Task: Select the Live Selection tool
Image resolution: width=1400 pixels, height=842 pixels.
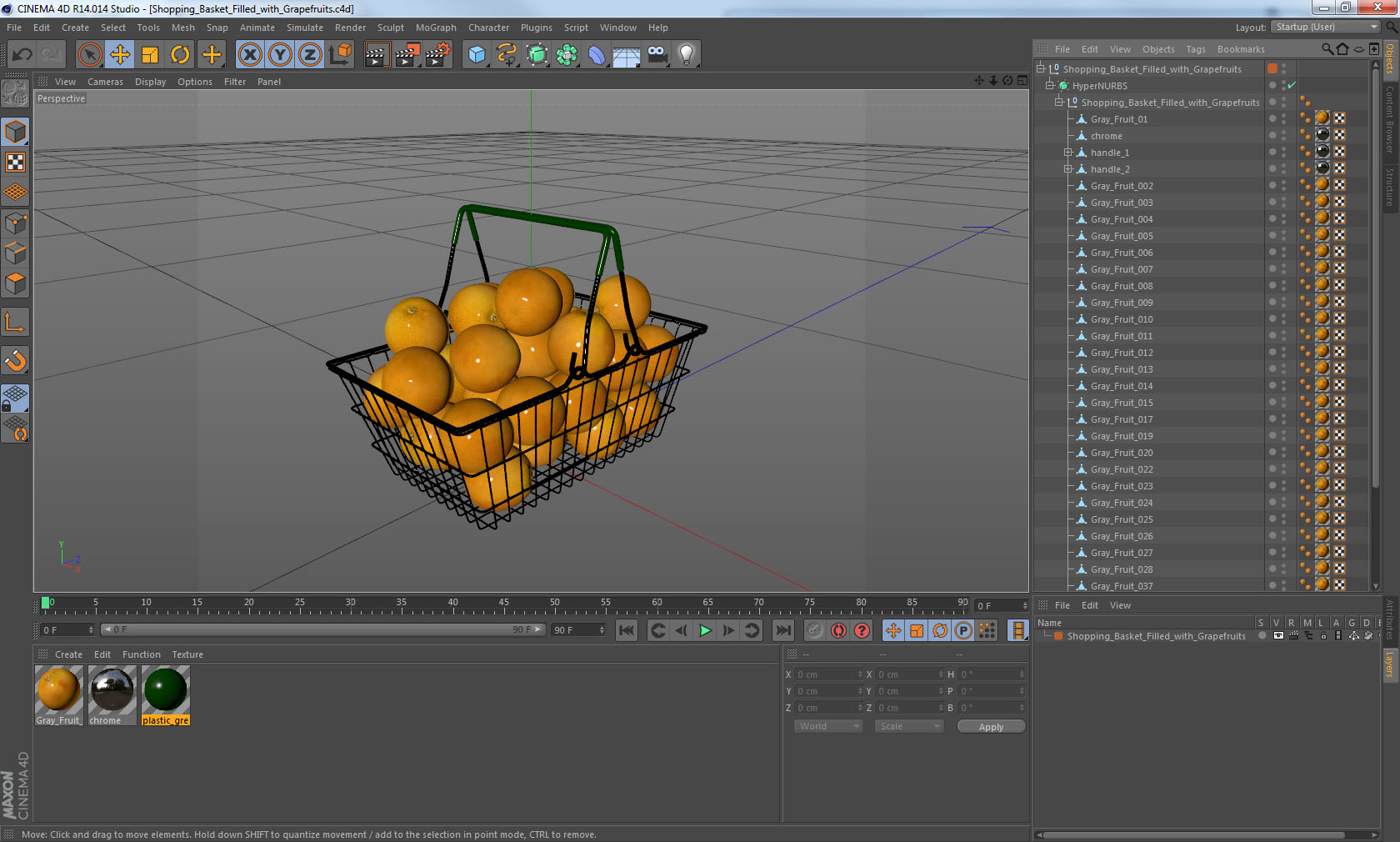Action: point(89,55)
